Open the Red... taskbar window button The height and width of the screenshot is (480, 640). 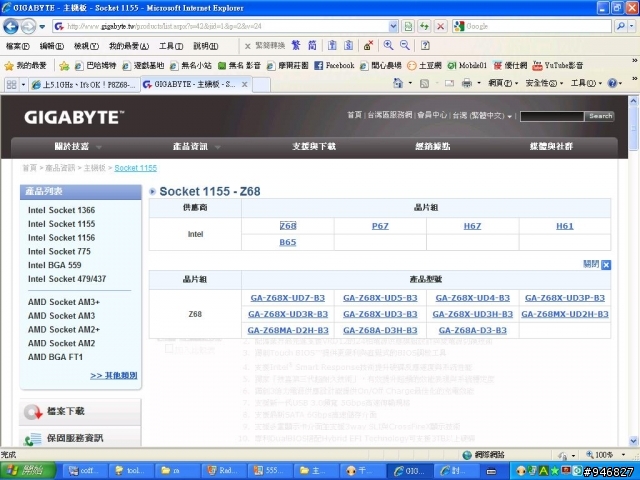222,471
